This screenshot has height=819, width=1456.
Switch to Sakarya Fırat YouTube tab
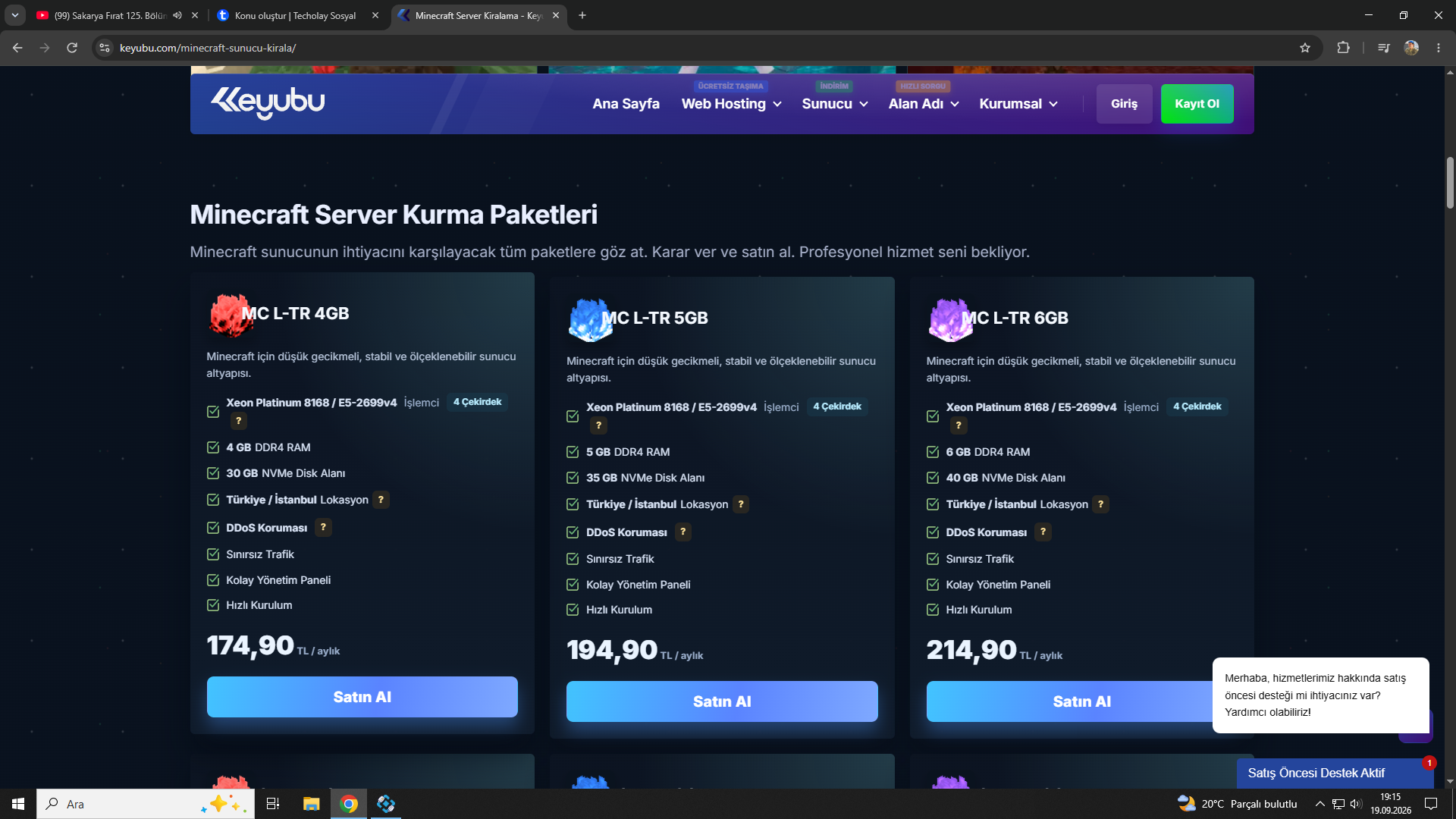(x=110, y=15)
